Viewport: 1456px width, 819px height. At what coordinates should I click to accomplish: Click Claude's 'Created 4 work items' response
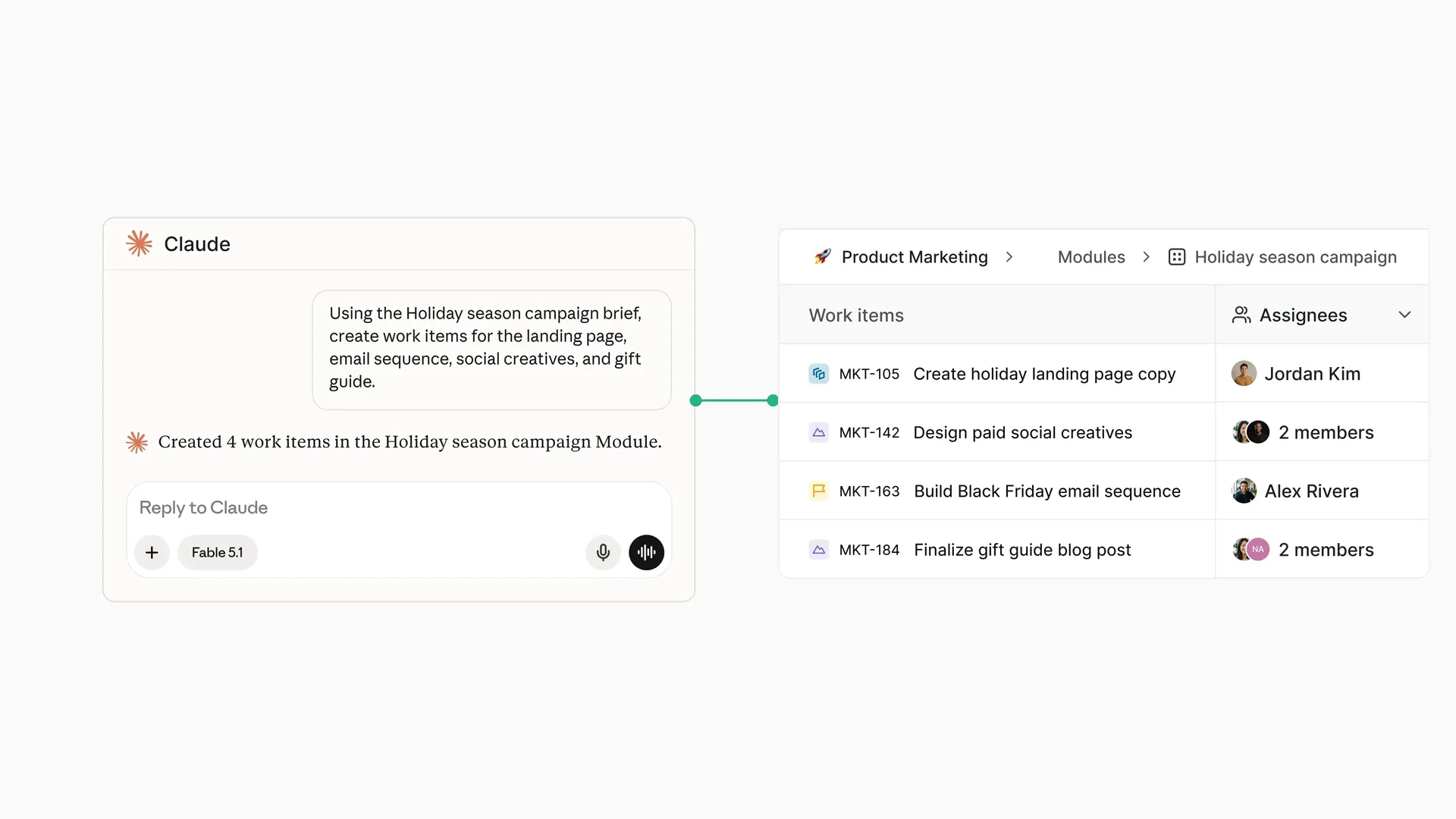[x=409, y=442]
